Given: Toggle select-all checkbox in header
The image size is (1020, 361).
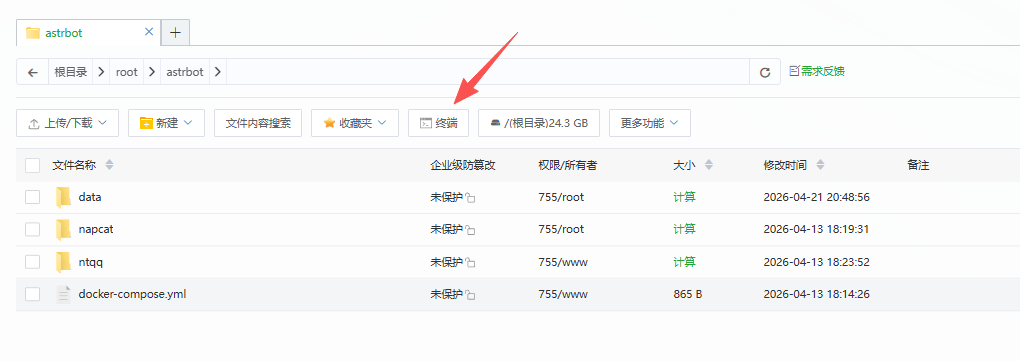Looking at the screenshot, I should [x=33, y=165].
